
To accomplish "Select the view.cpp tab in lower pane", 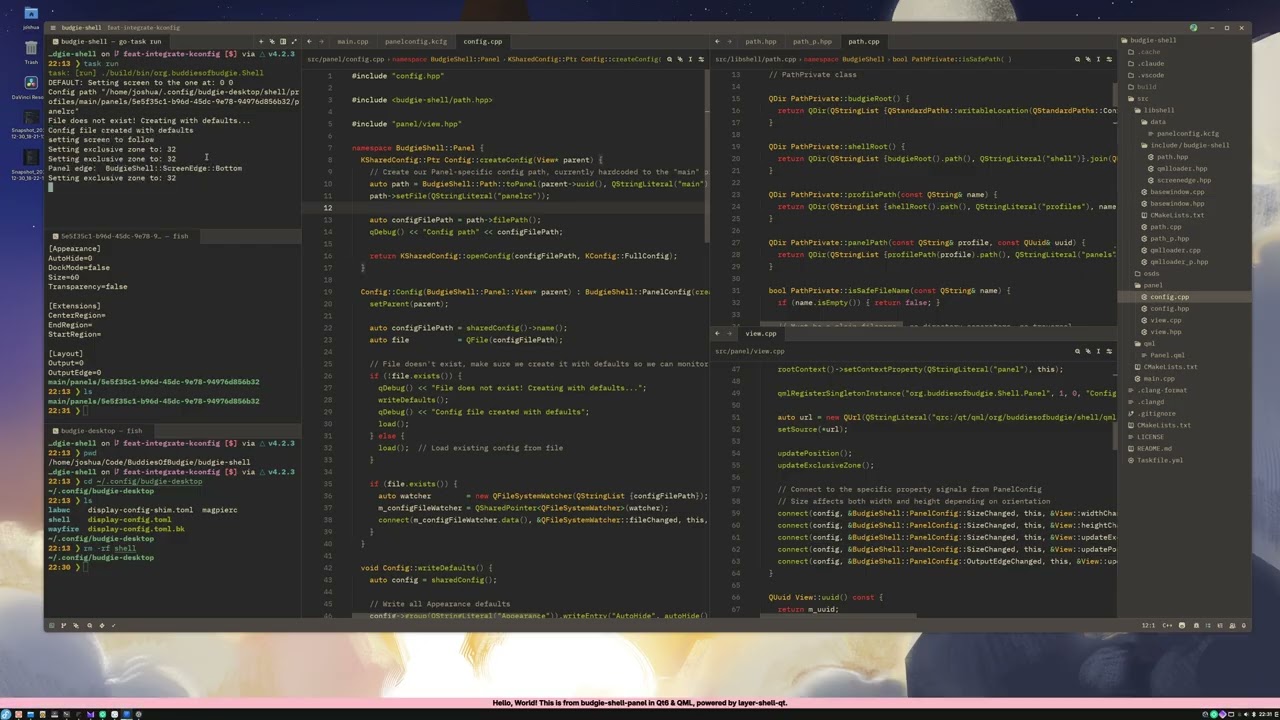I will (760, 333).
